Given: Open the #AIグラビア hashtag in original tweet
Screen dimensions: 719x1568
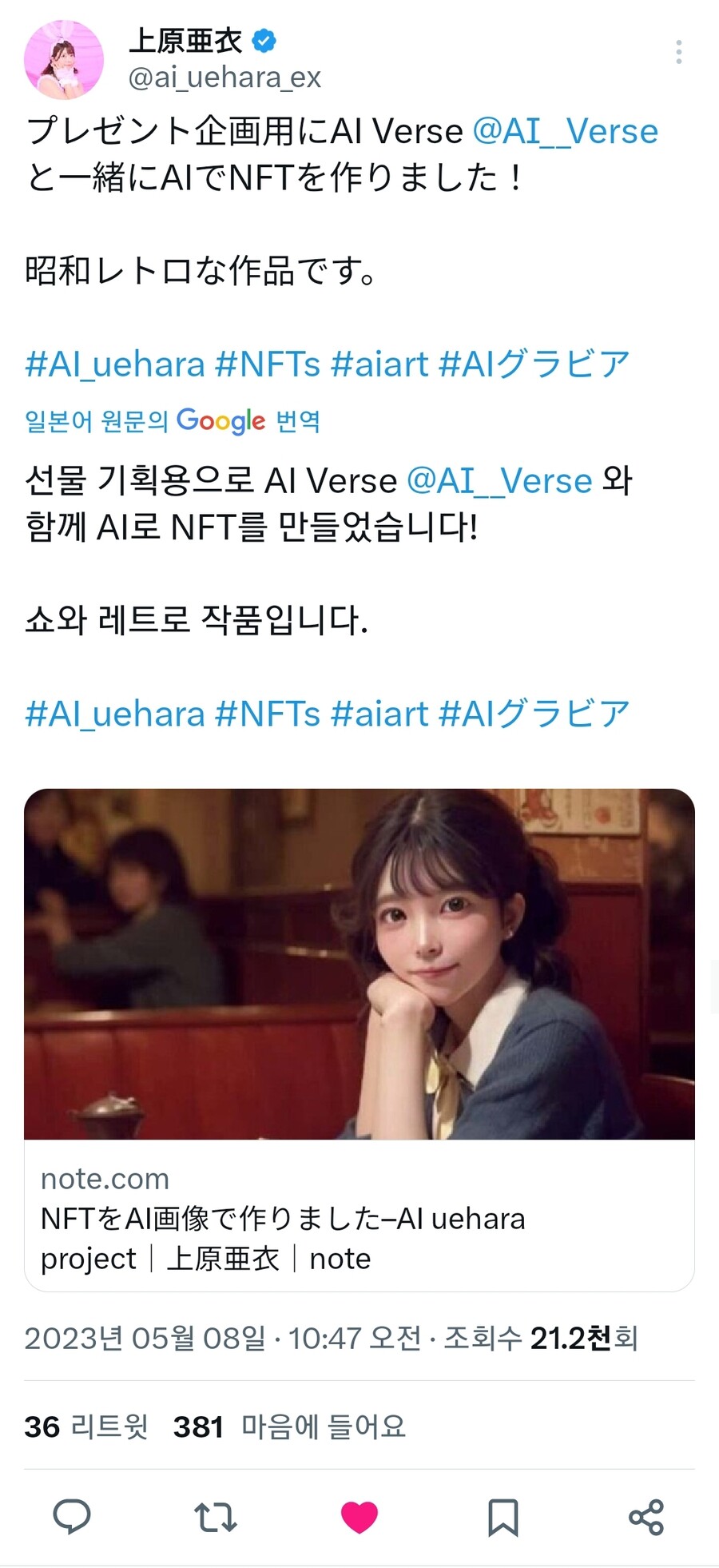Looking at the screenshot, I should pos(534,364).
